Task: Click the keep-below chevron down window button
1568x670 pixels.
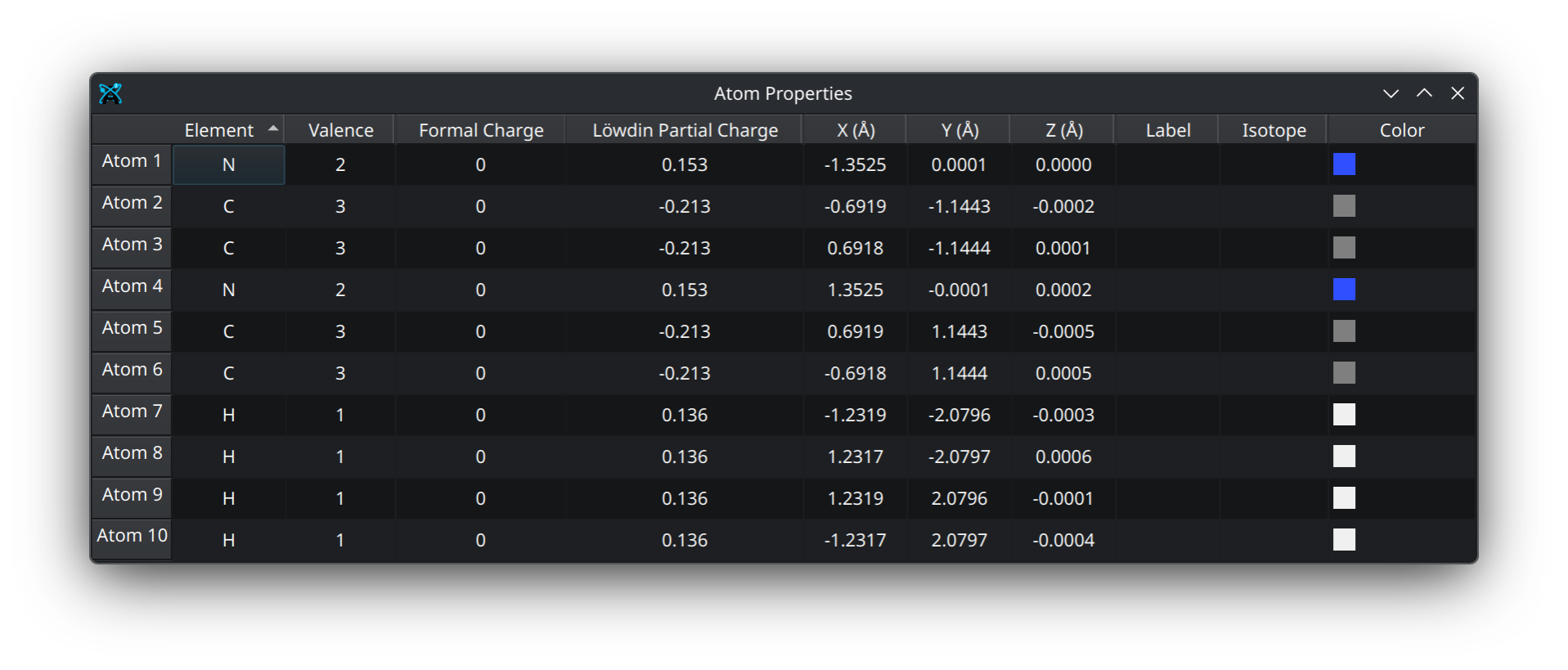Action: pyautogui.click(x=1391, y=93)
